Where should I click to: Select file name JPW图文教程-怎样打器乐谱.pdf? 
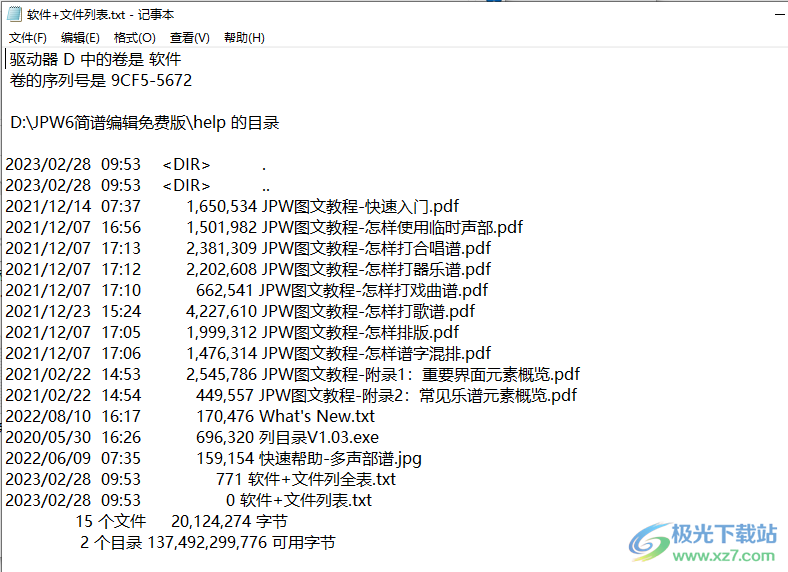pyautogui.click(x=376, y=270)
